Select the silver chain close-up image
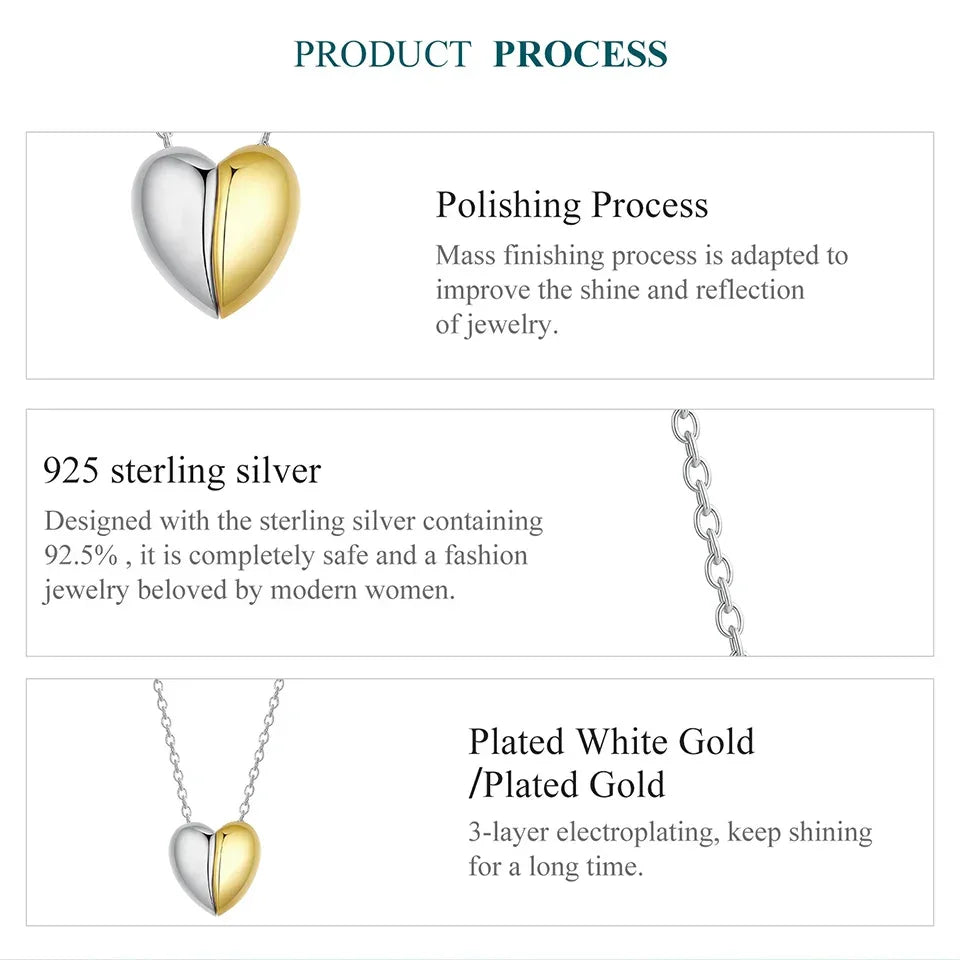The height and width of the screenshot is (960, 960). [709, 530]
